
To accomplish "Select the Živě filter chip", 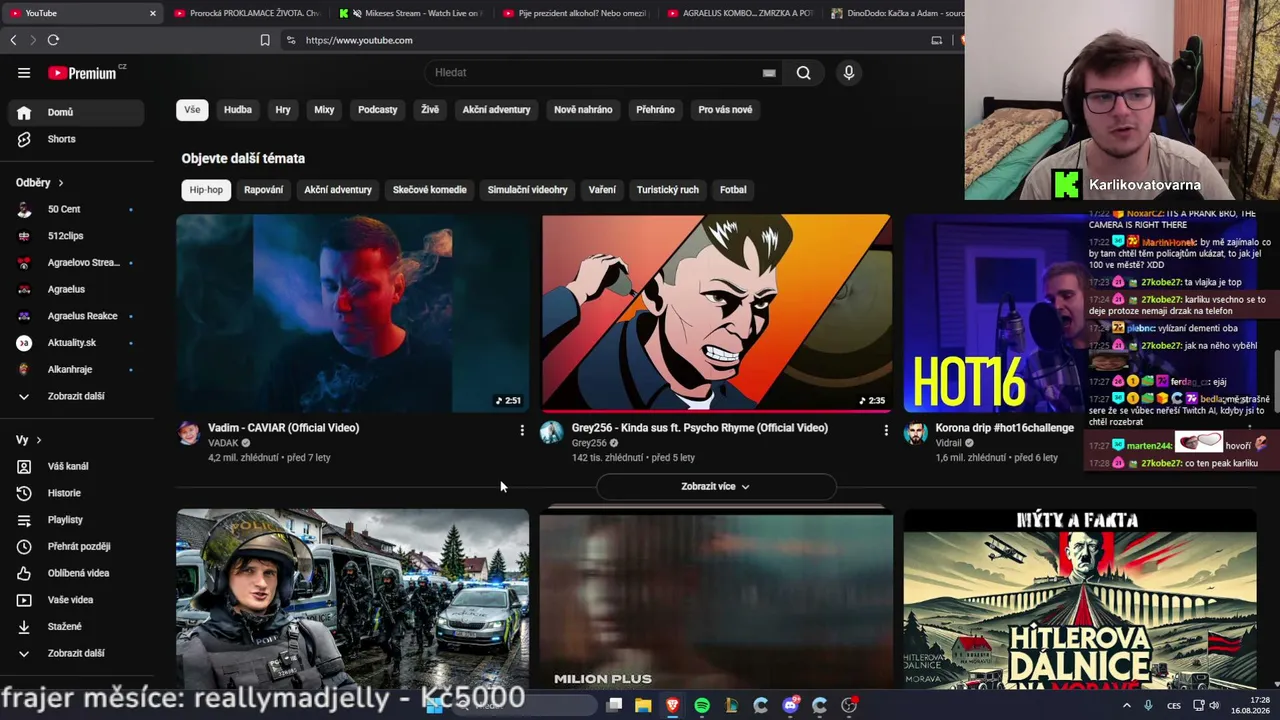I will click(430, 110).
